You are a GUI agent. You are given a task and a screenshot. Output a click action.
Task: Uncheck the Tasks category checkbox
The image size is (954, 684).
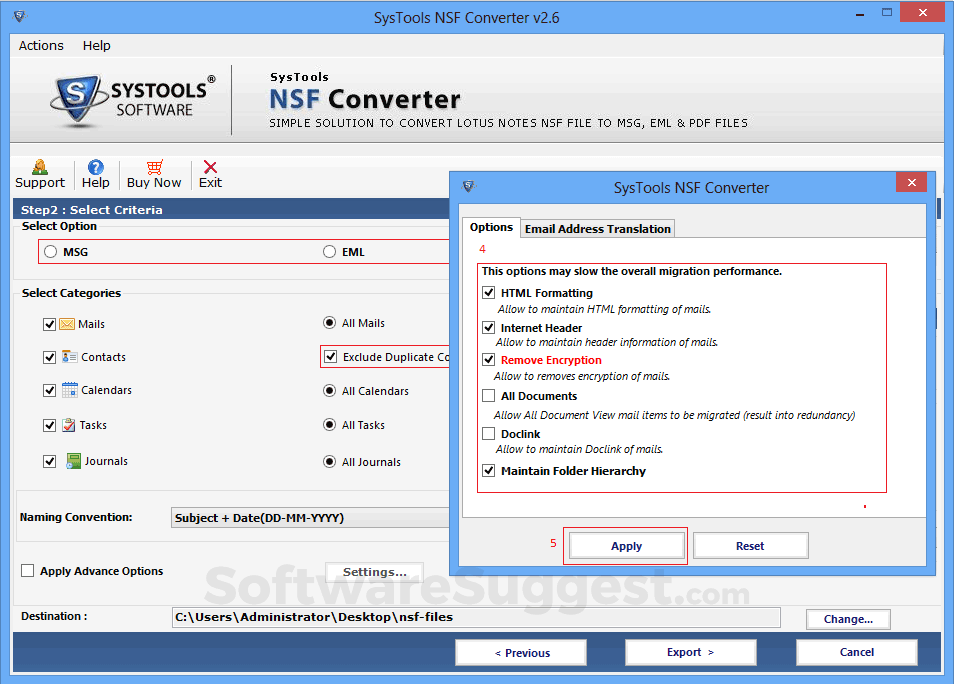click(50, 425)
